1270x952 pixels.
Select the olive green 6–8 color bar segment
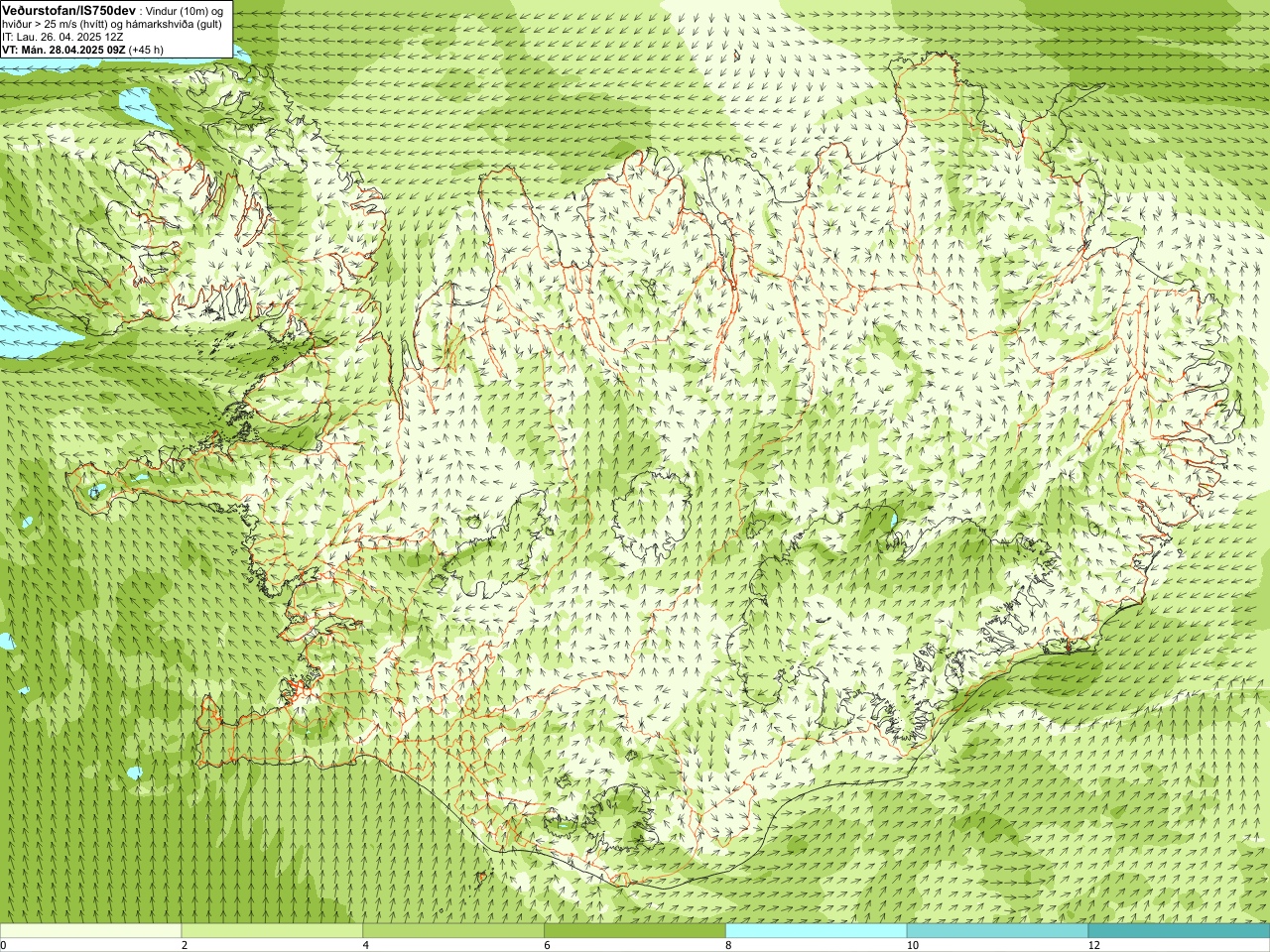[x=635, y=930]
